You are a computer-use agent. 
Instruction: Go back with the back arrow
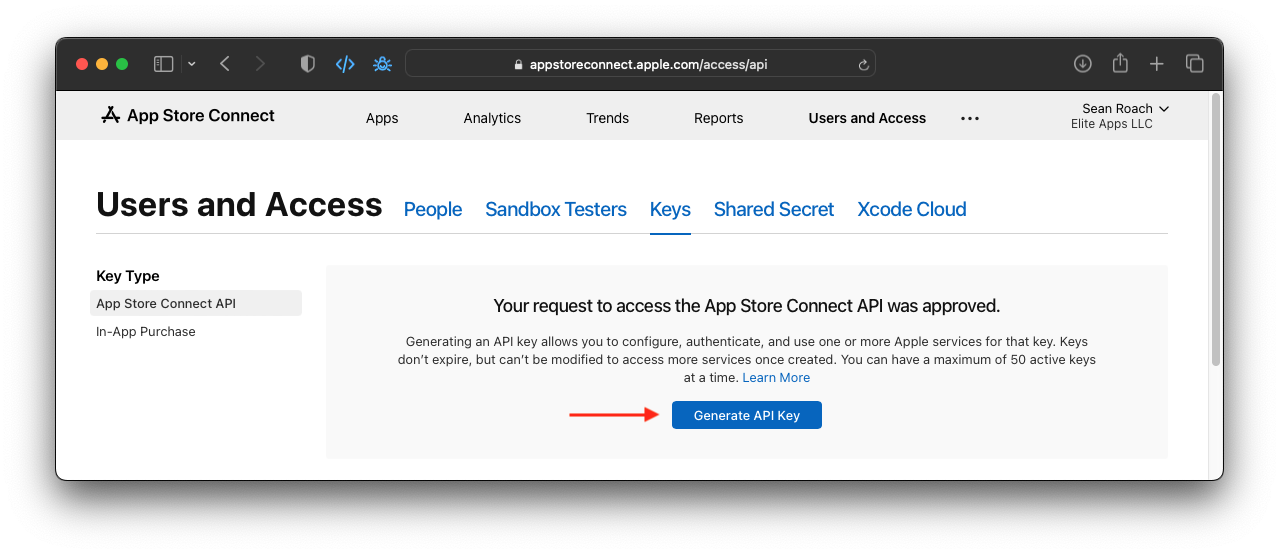click(x=225, y=64)
